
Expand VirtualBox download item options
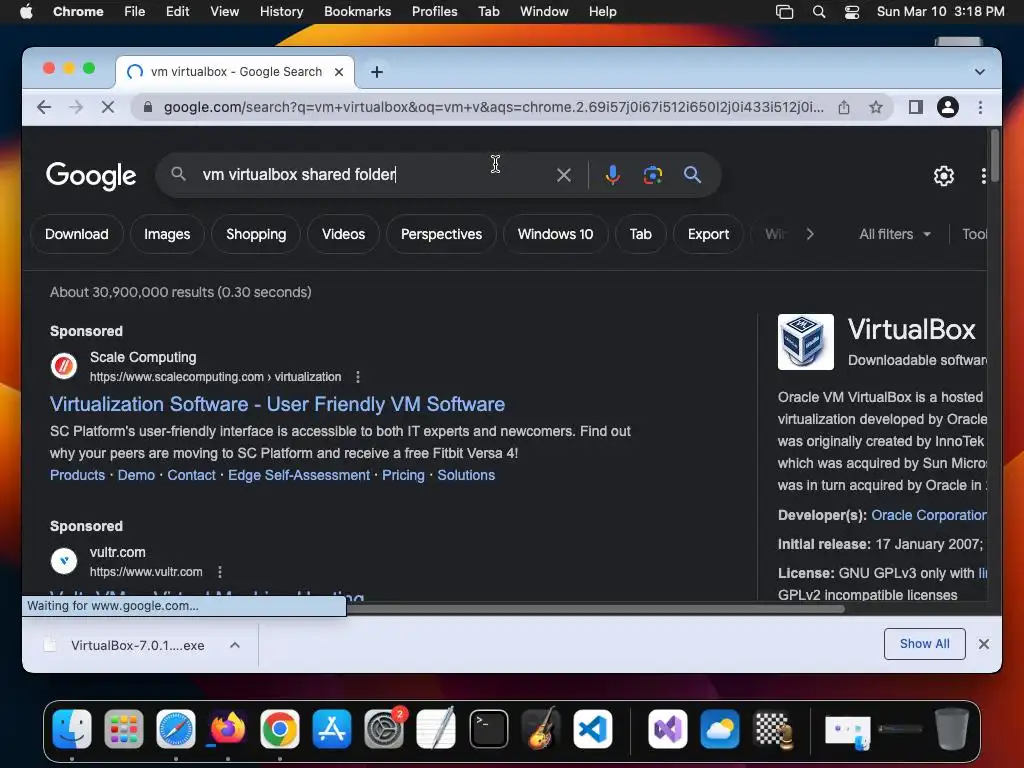pos(235,645)
